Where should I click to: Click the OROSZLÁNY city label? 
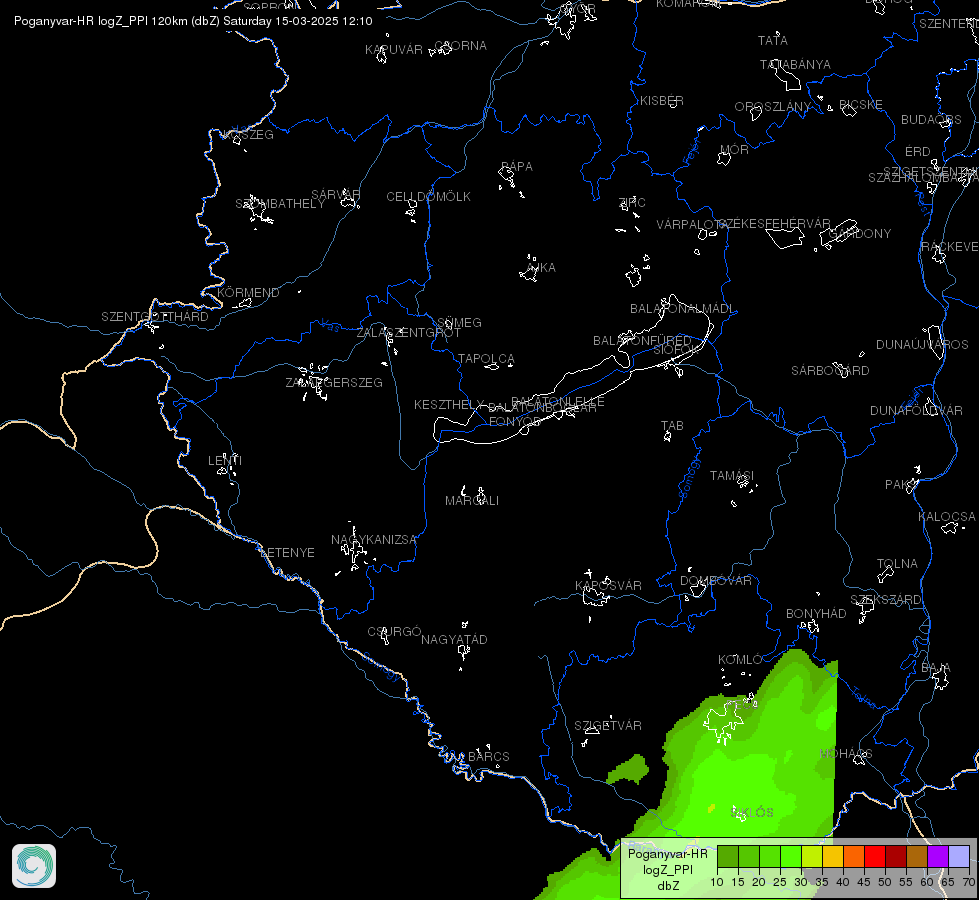[x=772, y=107]
